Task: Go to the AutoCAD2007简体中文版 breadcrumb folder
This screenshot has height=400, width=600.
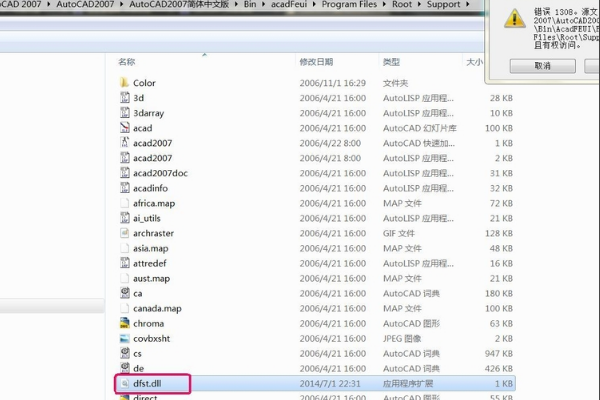Action: (x=179, y=4)
